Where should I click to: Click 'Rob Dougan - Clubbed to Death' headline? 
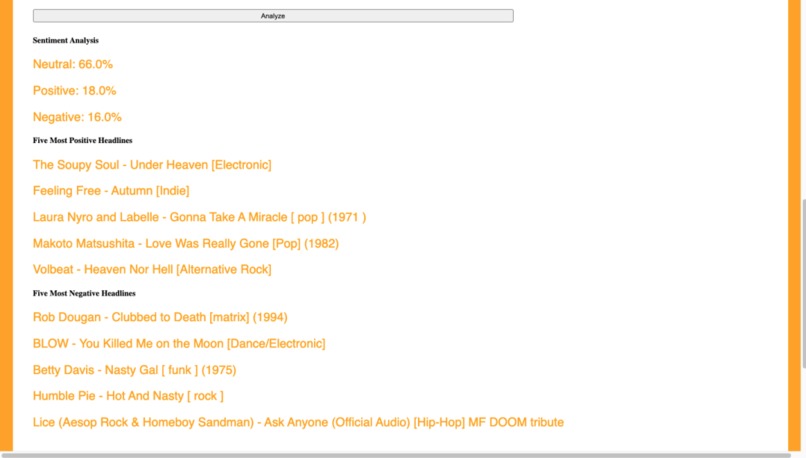click(160, 318)
